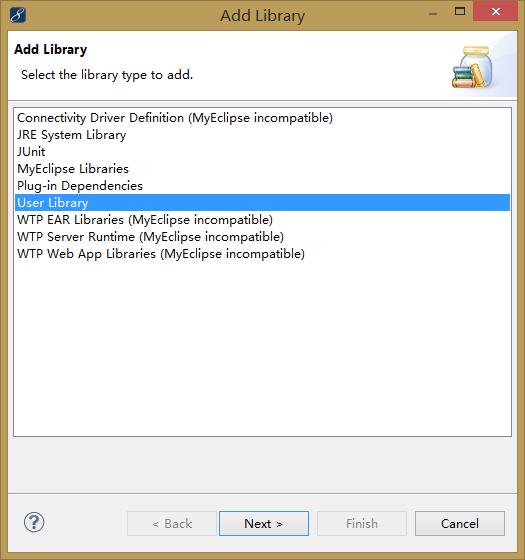This screenshot has height=560, width=525.
Task: Click the MyEclipse app icon in title bar
Action: (x=18, y=15)
